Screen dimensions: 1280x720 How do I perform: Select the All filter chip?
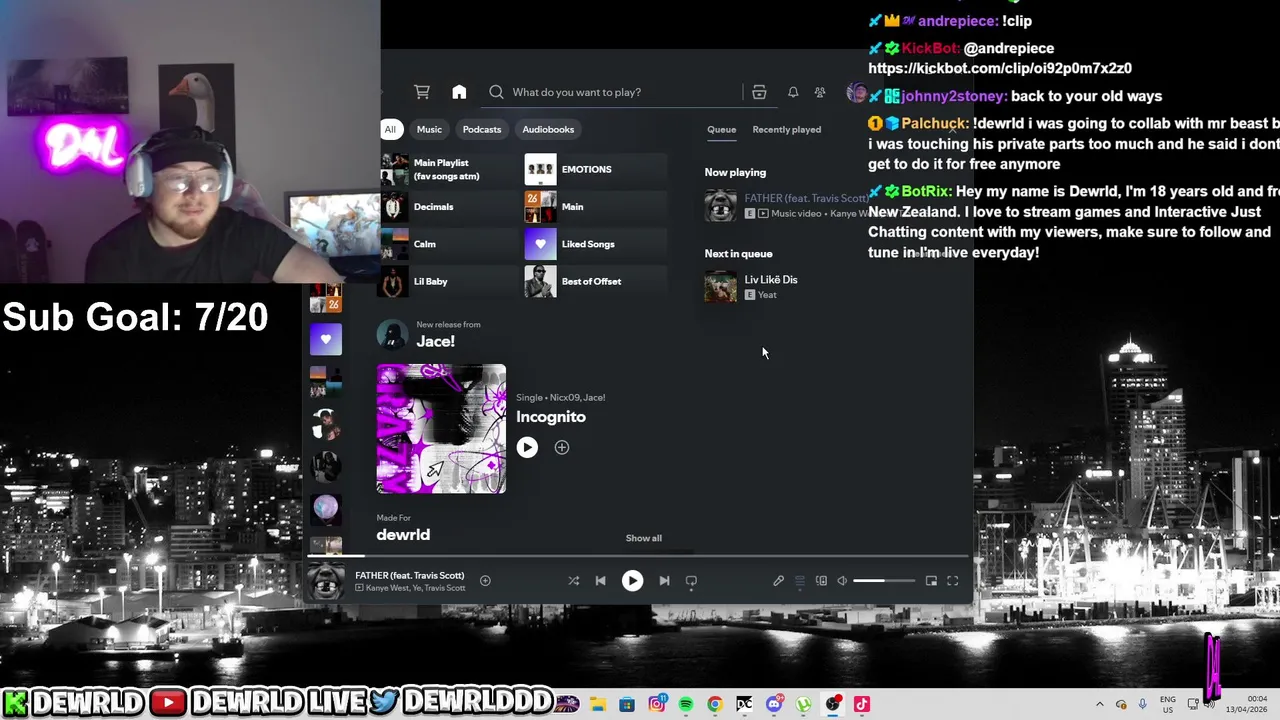[390, 129]
